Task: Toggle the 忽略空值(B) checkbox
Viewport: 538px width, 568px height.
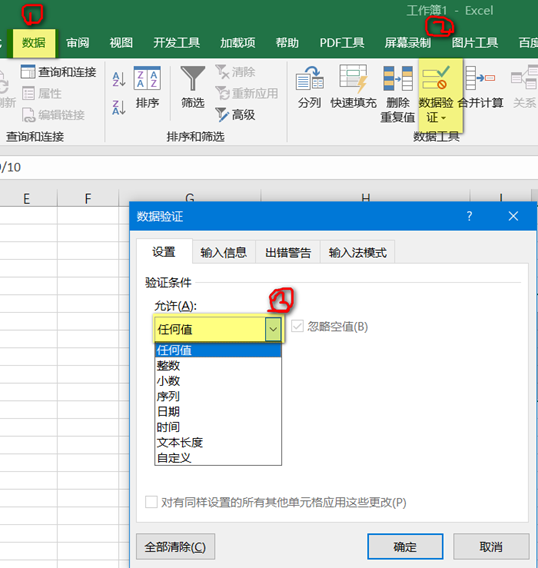Action: [x=297, y=326]
